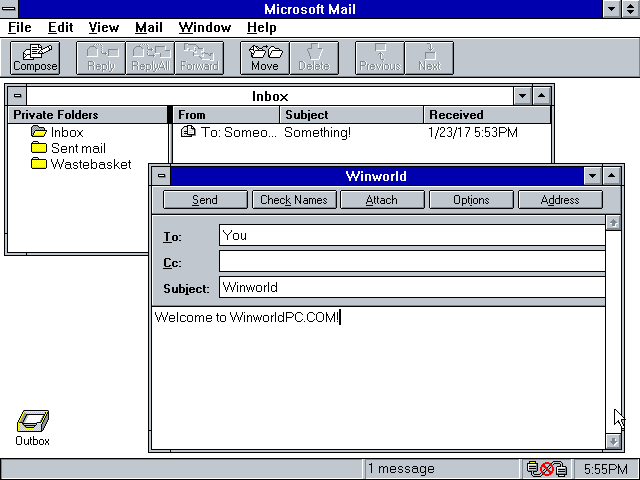Click compose window scroll up arrow
This screenshot has width=640, height=480.
point(613,223)
